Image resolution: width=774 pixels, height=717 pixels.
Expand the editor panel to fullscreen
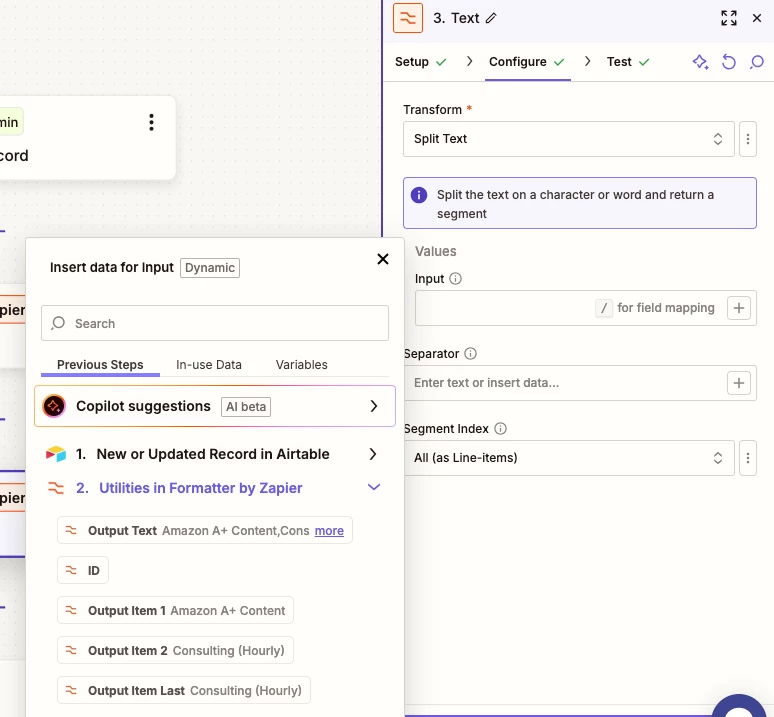[x=729, y=18]
